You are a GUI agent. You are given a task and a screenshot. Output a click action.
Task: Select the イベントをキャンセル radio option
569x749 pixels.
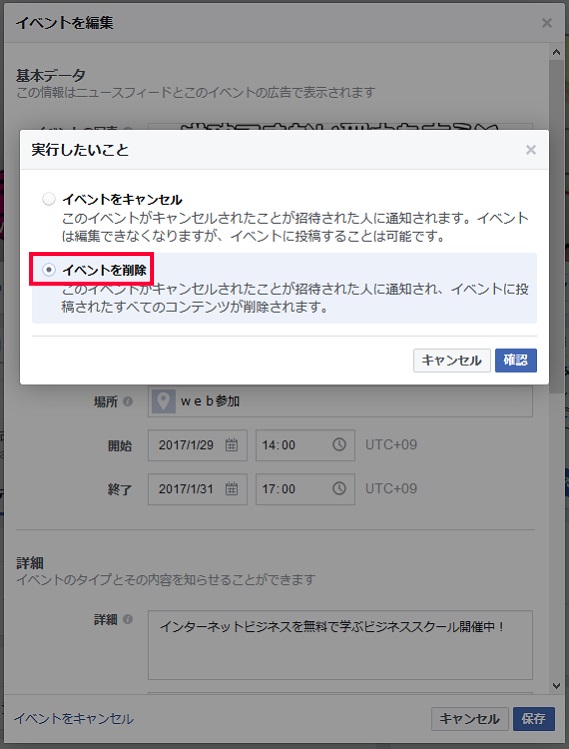click(49, 199)
